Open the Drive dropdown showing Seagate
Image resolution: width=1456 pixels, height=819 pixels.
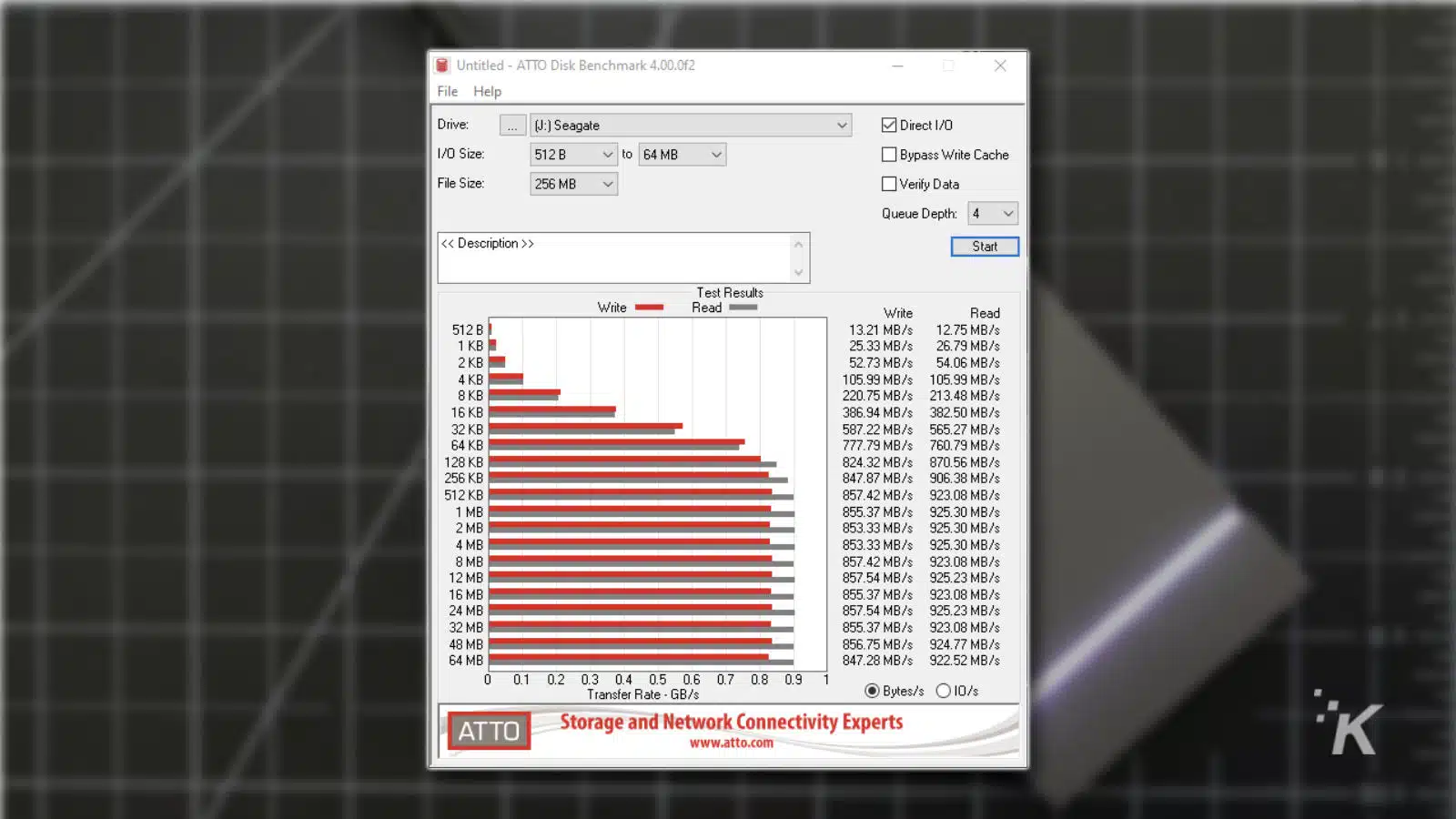pos(841,126)
